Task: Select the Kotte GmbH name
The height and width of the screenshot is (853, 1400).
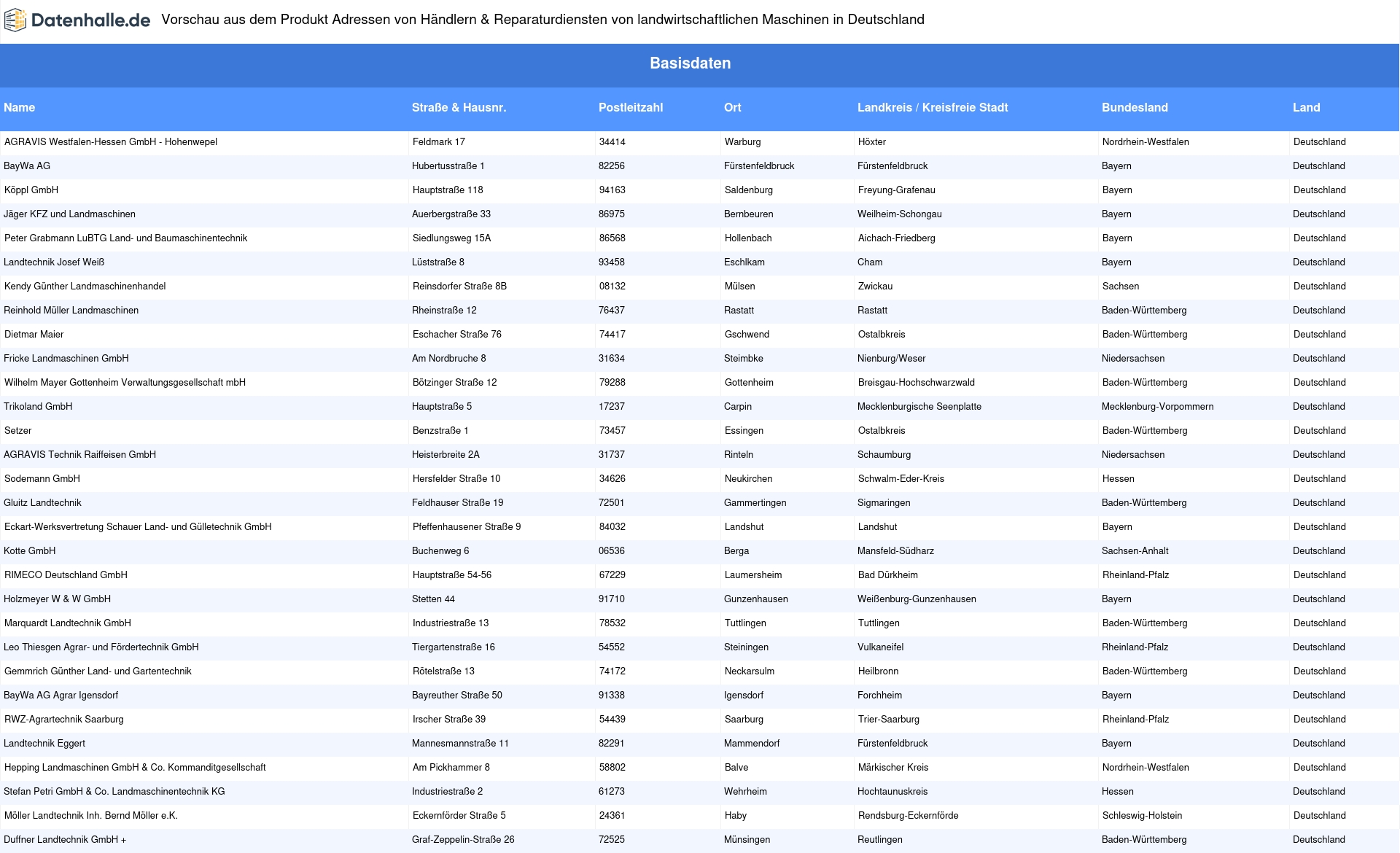Action: point(30,551)
